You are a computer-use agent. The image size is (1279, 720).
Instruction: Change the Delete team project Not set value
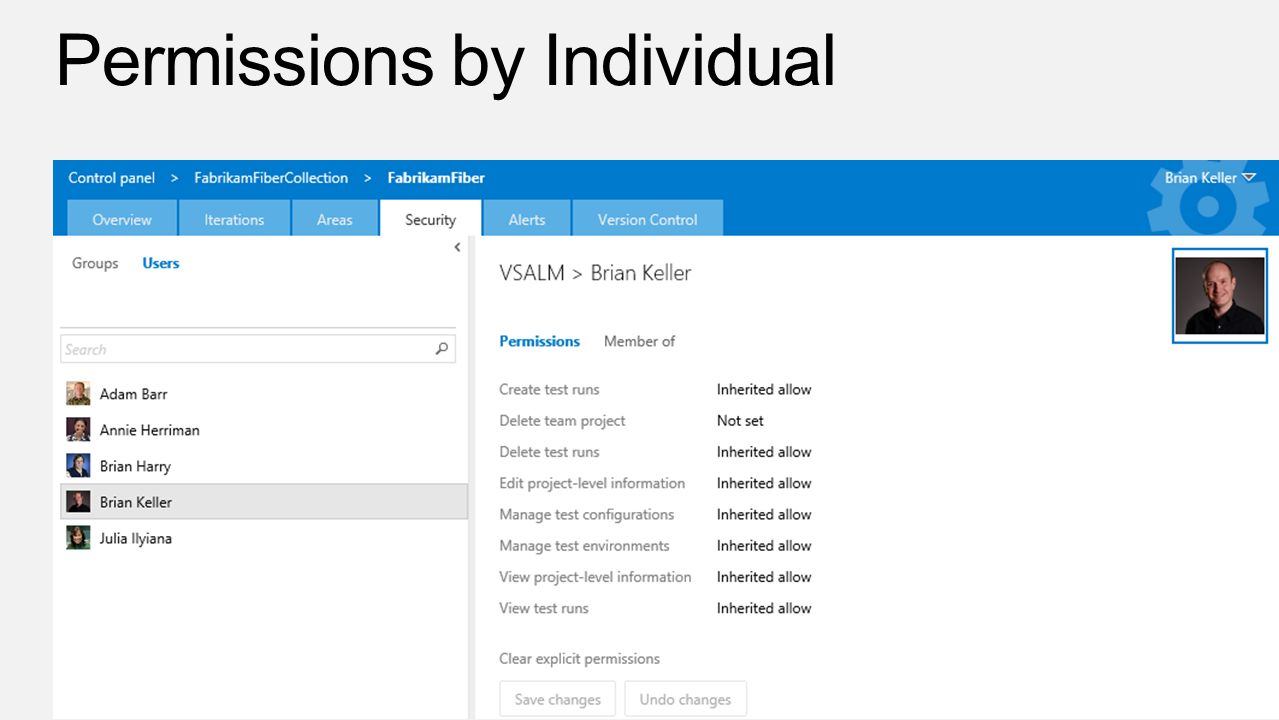[740, 421]
